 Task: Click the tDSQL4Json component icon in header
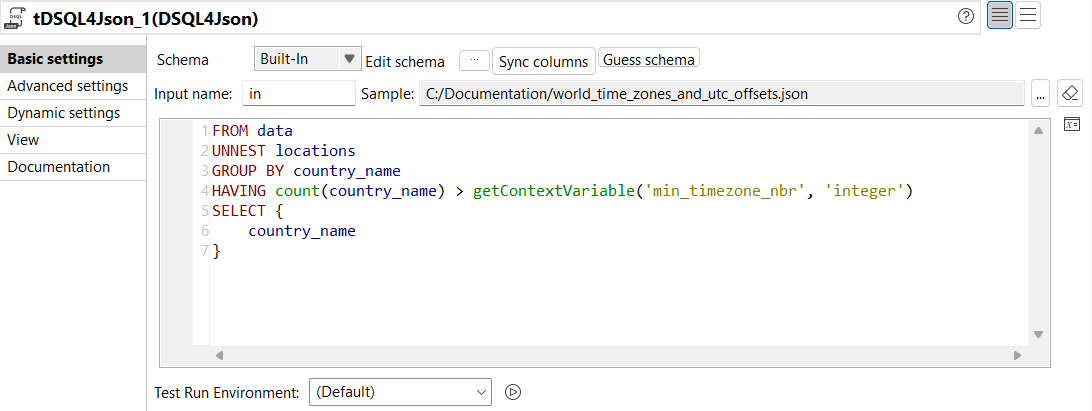tap(14, 17)
